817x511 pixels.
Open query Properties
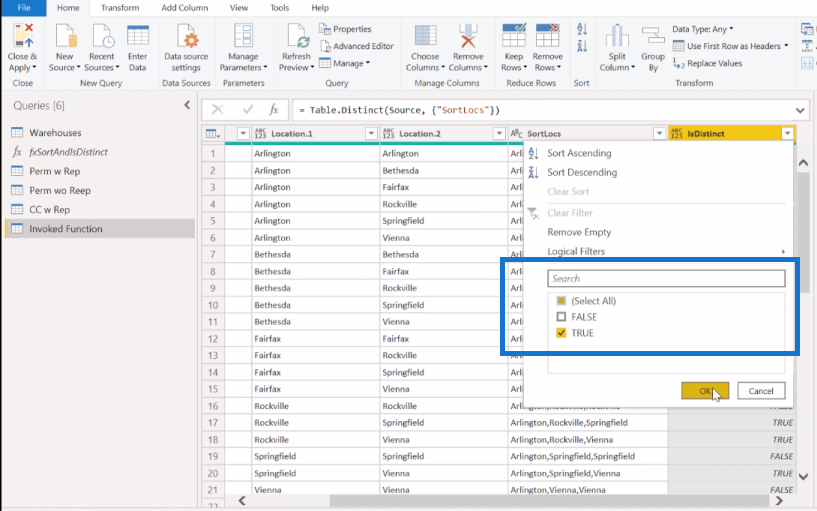coord(345,29)
